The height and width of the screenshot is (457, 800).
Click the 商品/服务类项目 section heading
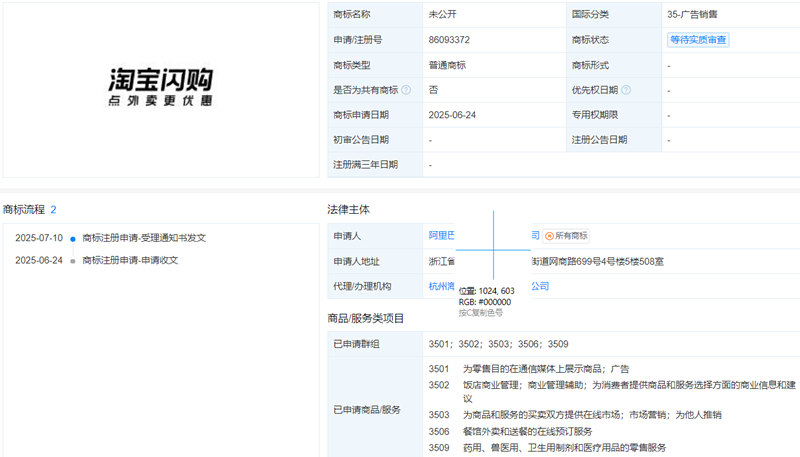366,318
